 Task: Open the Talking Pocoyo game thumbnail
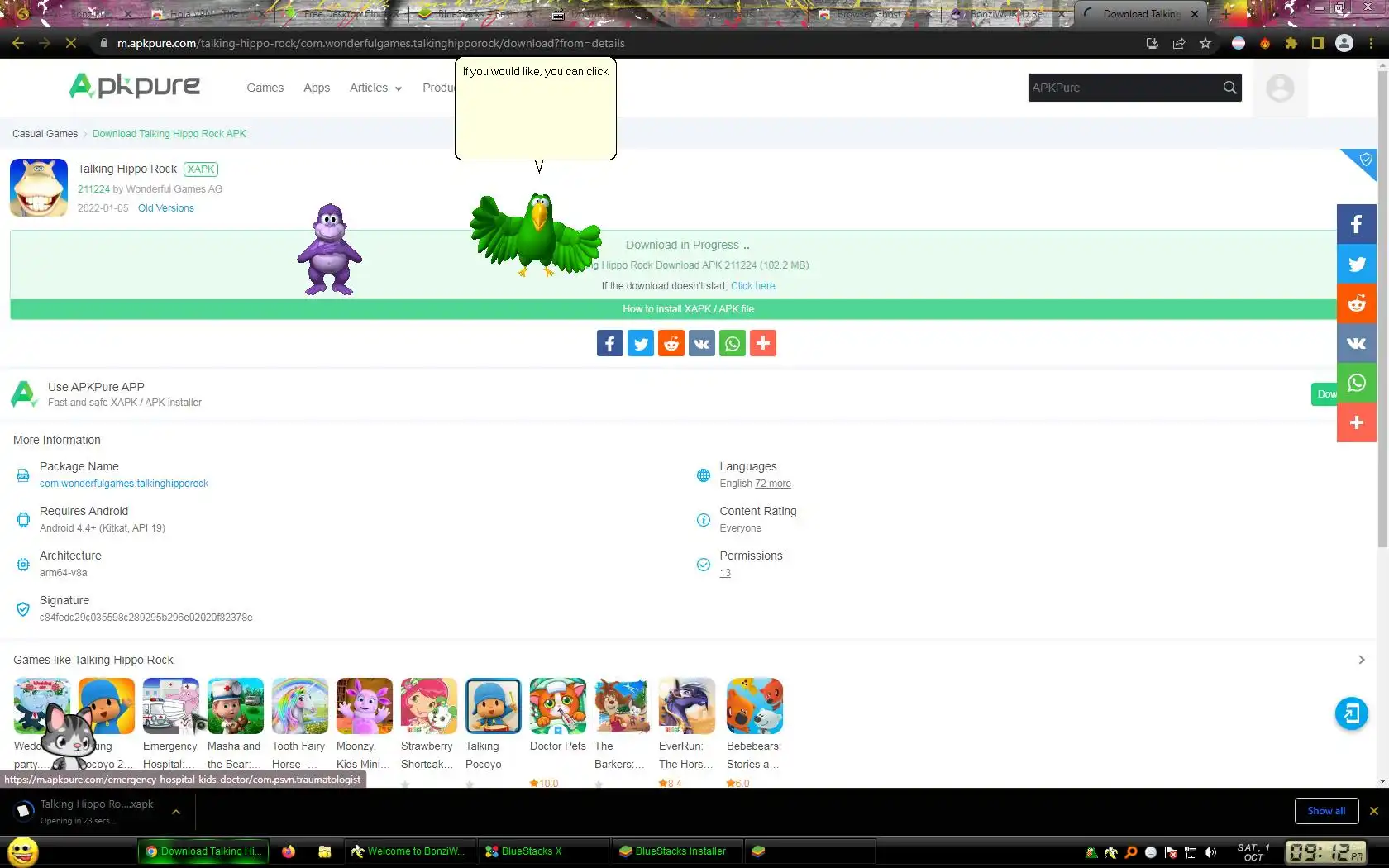[x=494, y=706]
